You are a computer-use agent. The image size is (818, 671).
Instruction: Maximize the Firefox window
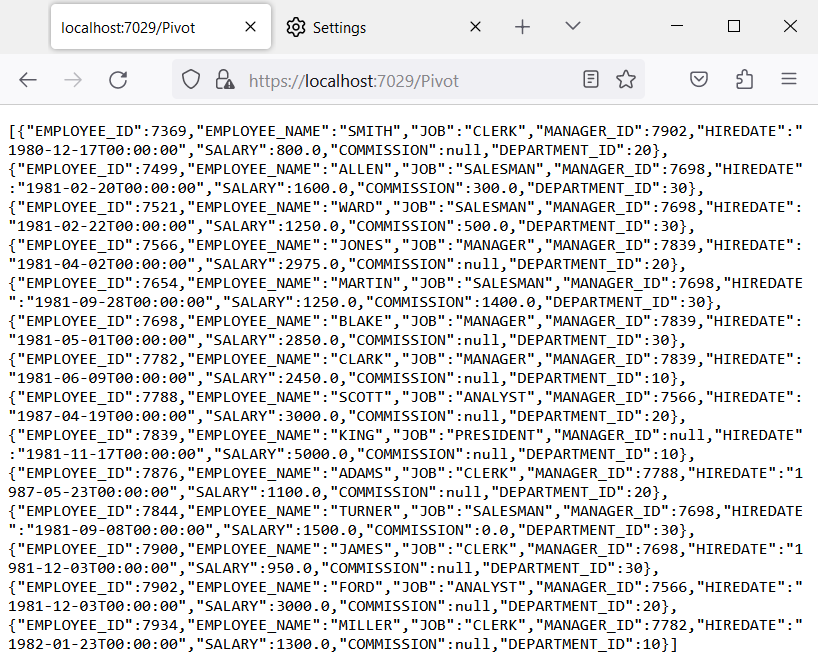734,26
